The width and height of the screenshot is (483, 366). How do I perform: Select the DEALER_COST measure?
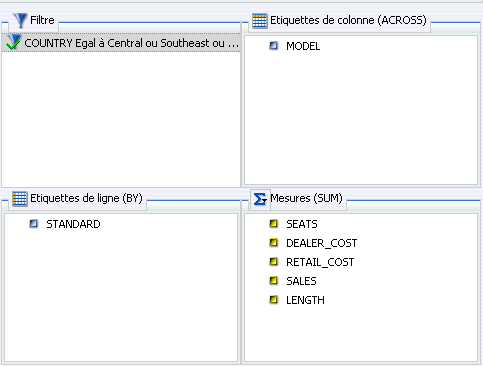[322, 243]
